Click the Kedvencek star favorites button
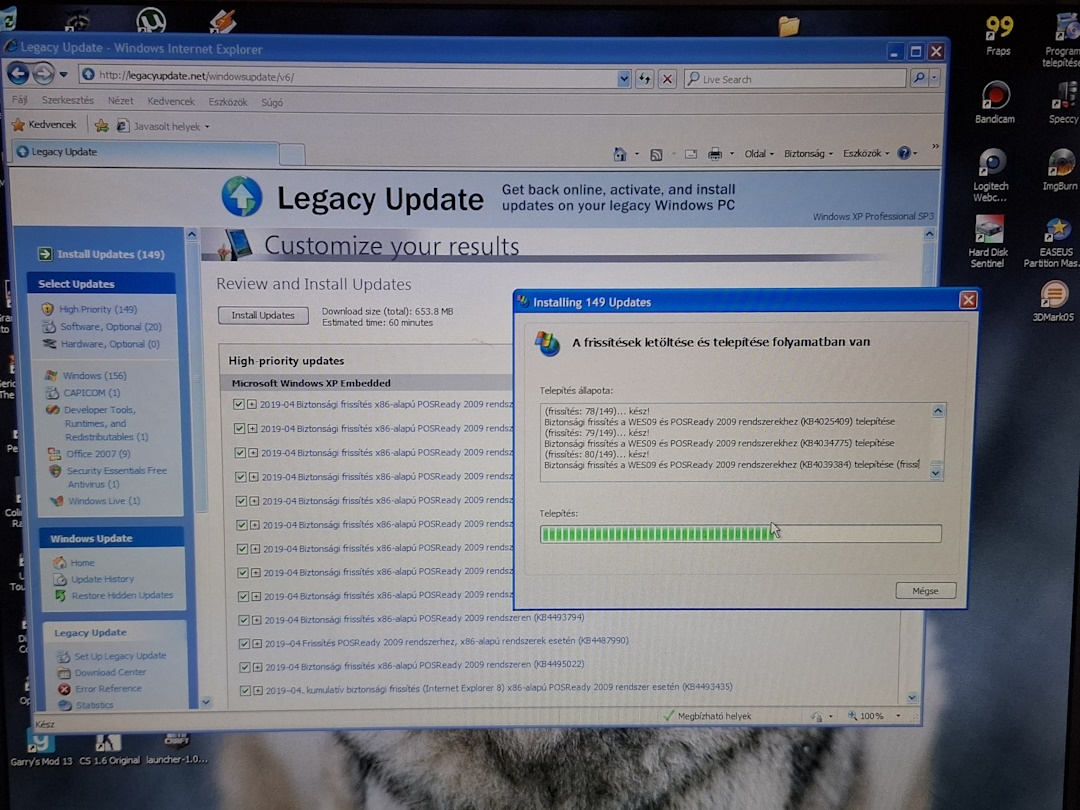 44,125
